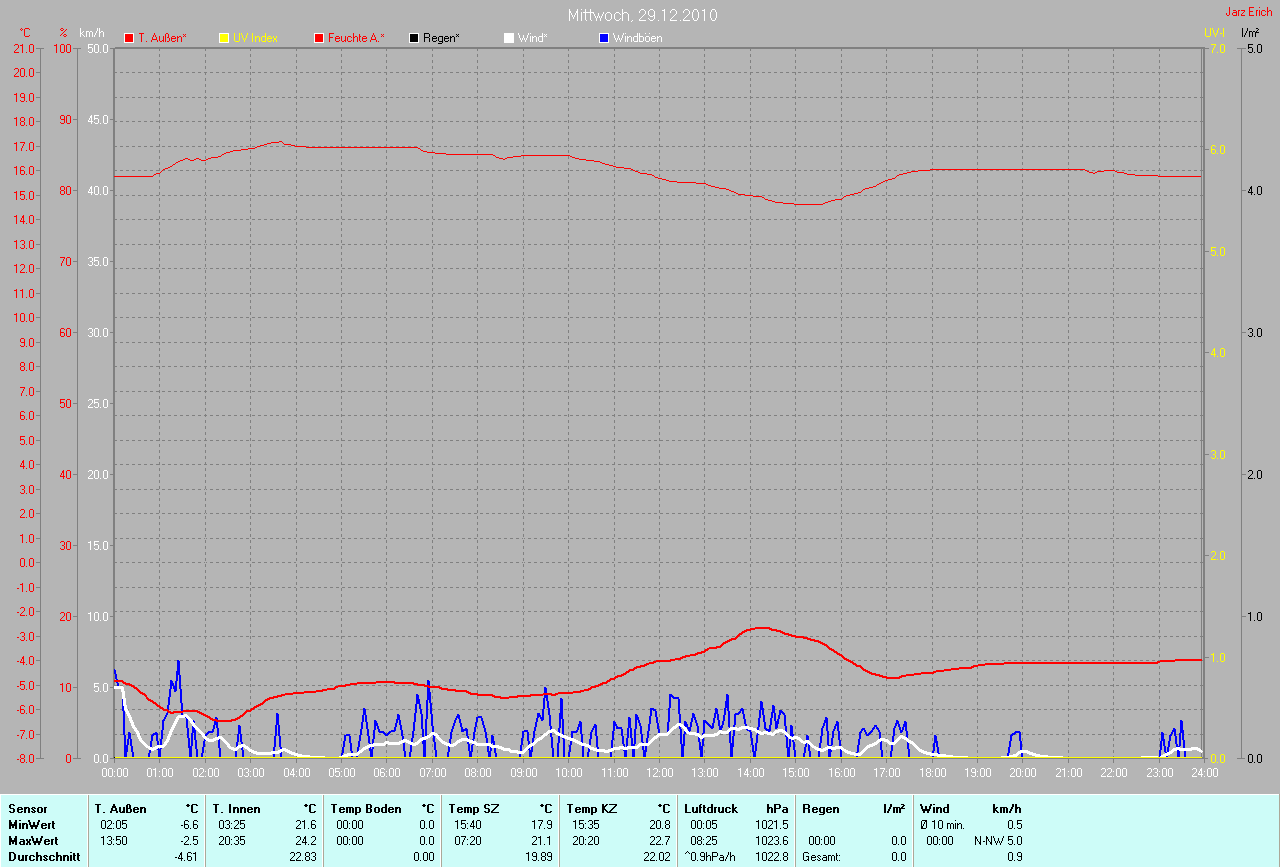1280x867 pixels.
Task: Click the MinWert row header
Action: point(32,825)
